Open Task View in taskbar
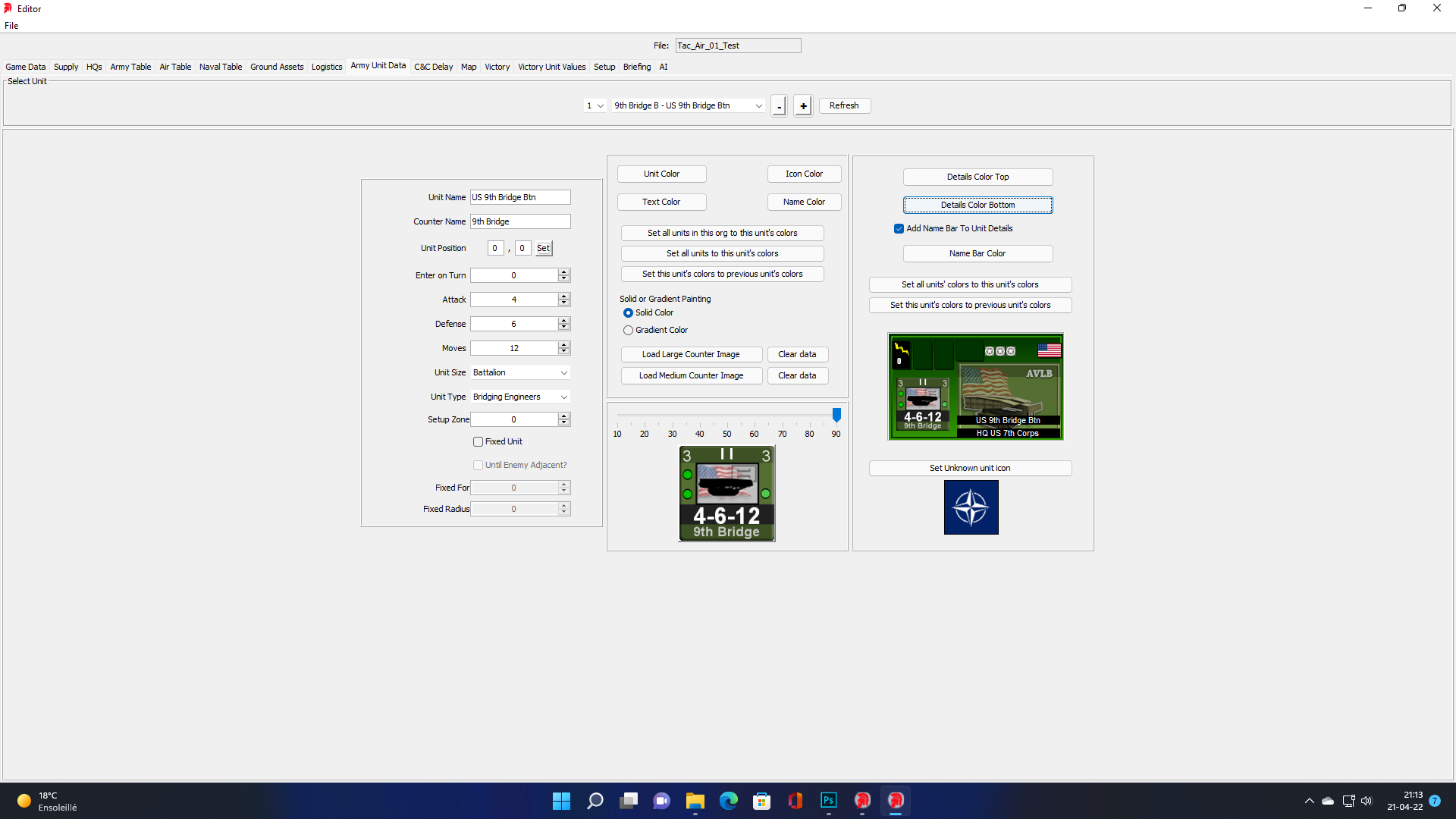This screenshot has height=819, width=1456. click(629, 801)
